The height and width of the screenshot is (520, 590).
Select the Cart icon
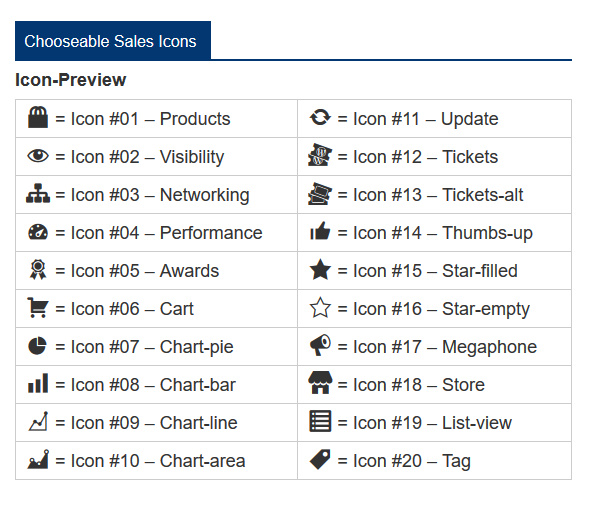click(38, 307)
